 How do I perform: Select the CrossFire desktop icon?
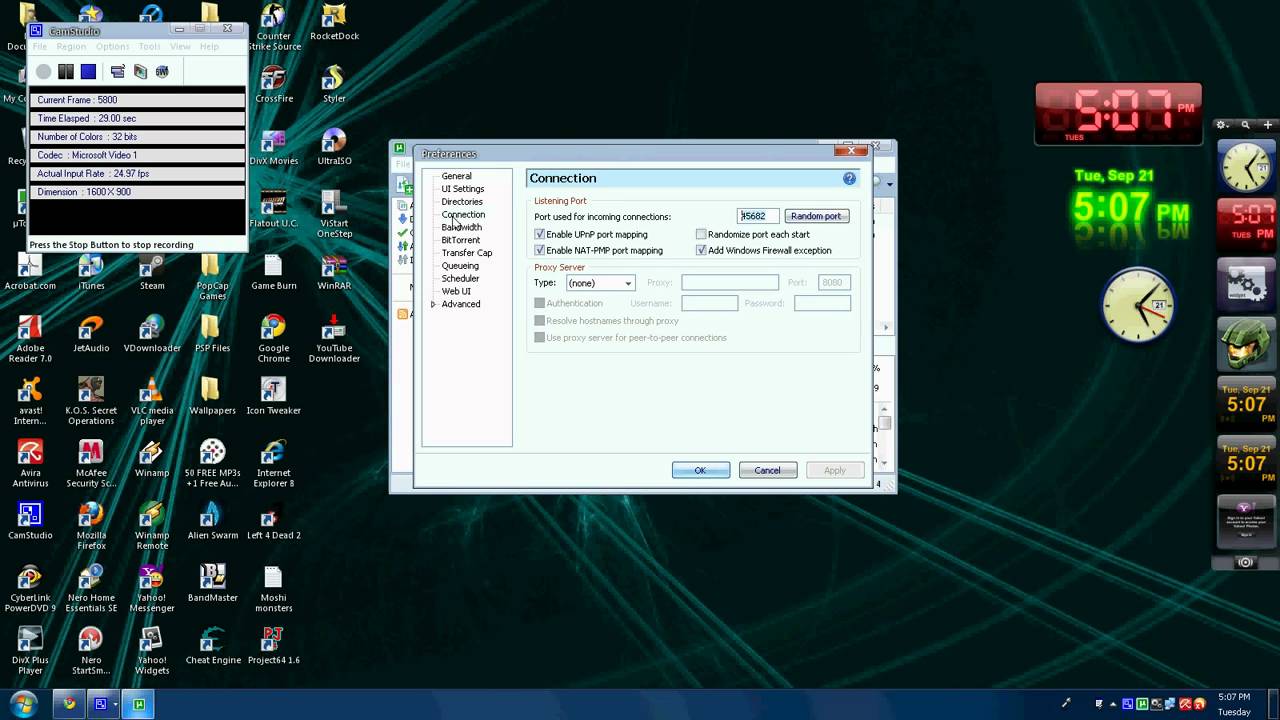click(x=273, y=84)
